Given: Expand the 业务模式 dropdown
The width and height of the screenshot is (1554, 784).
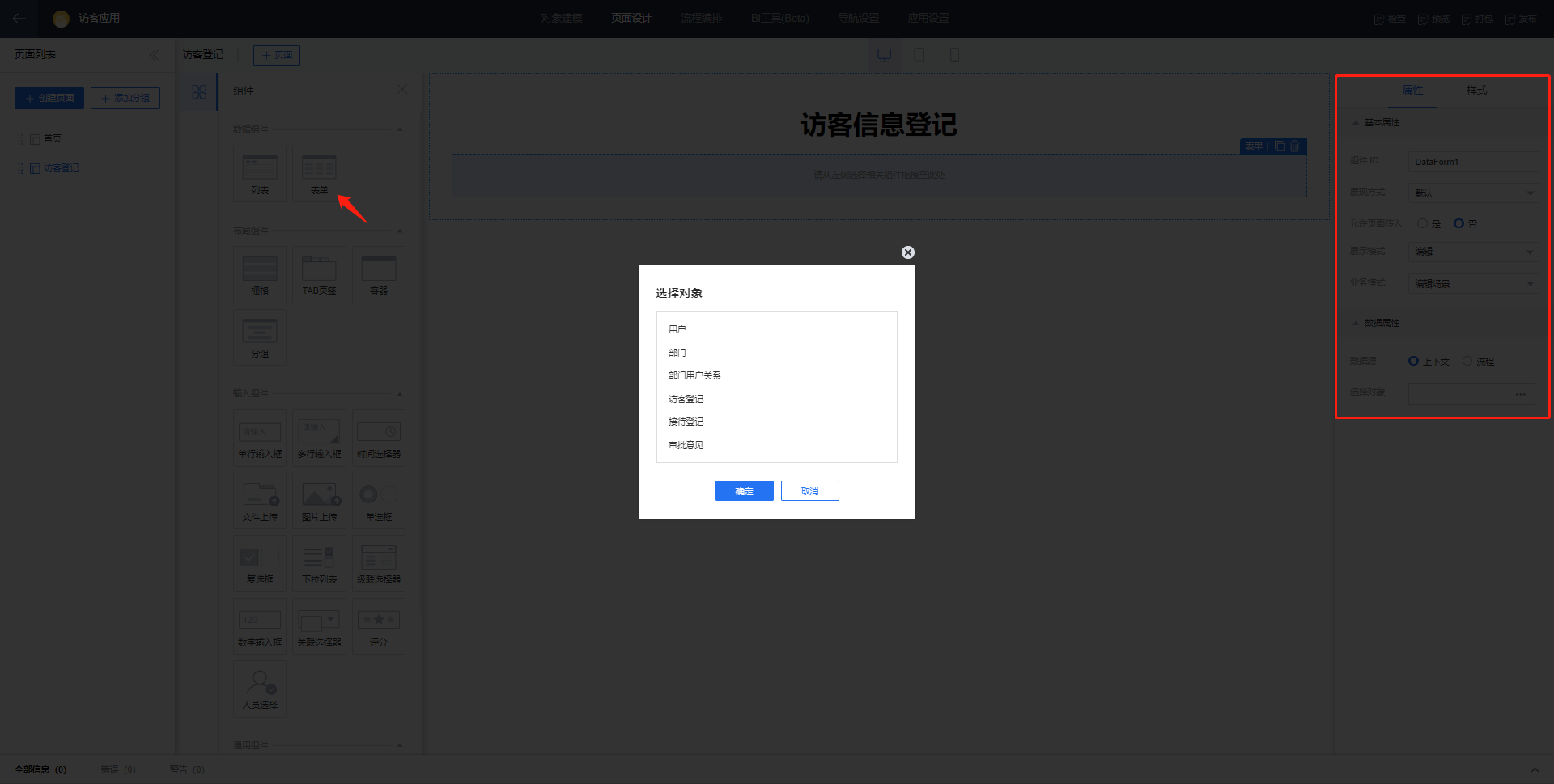Looking at the screenshot, I should [x=1473, y=284].
